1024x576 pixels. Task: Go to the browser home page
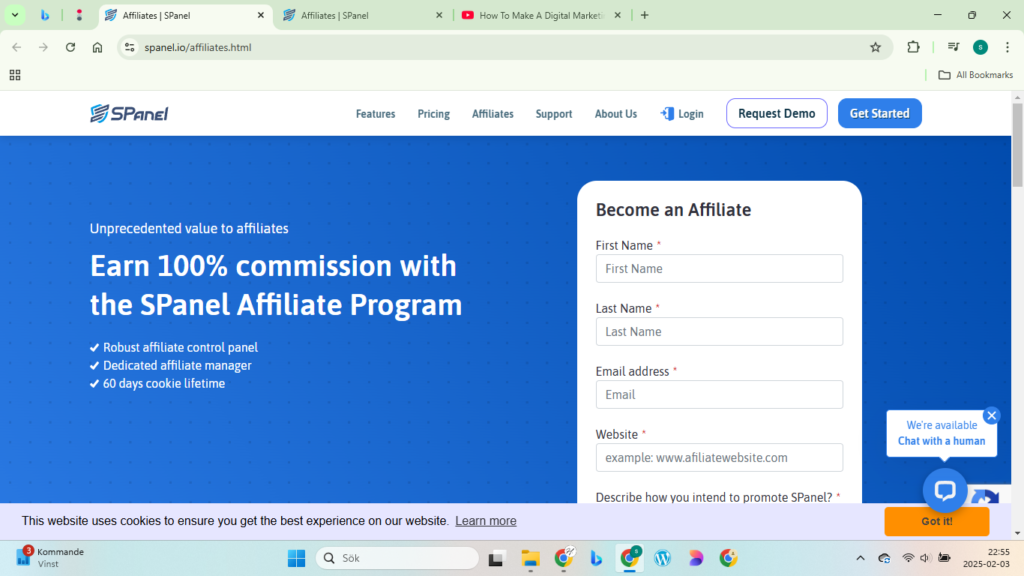point(97,47)
